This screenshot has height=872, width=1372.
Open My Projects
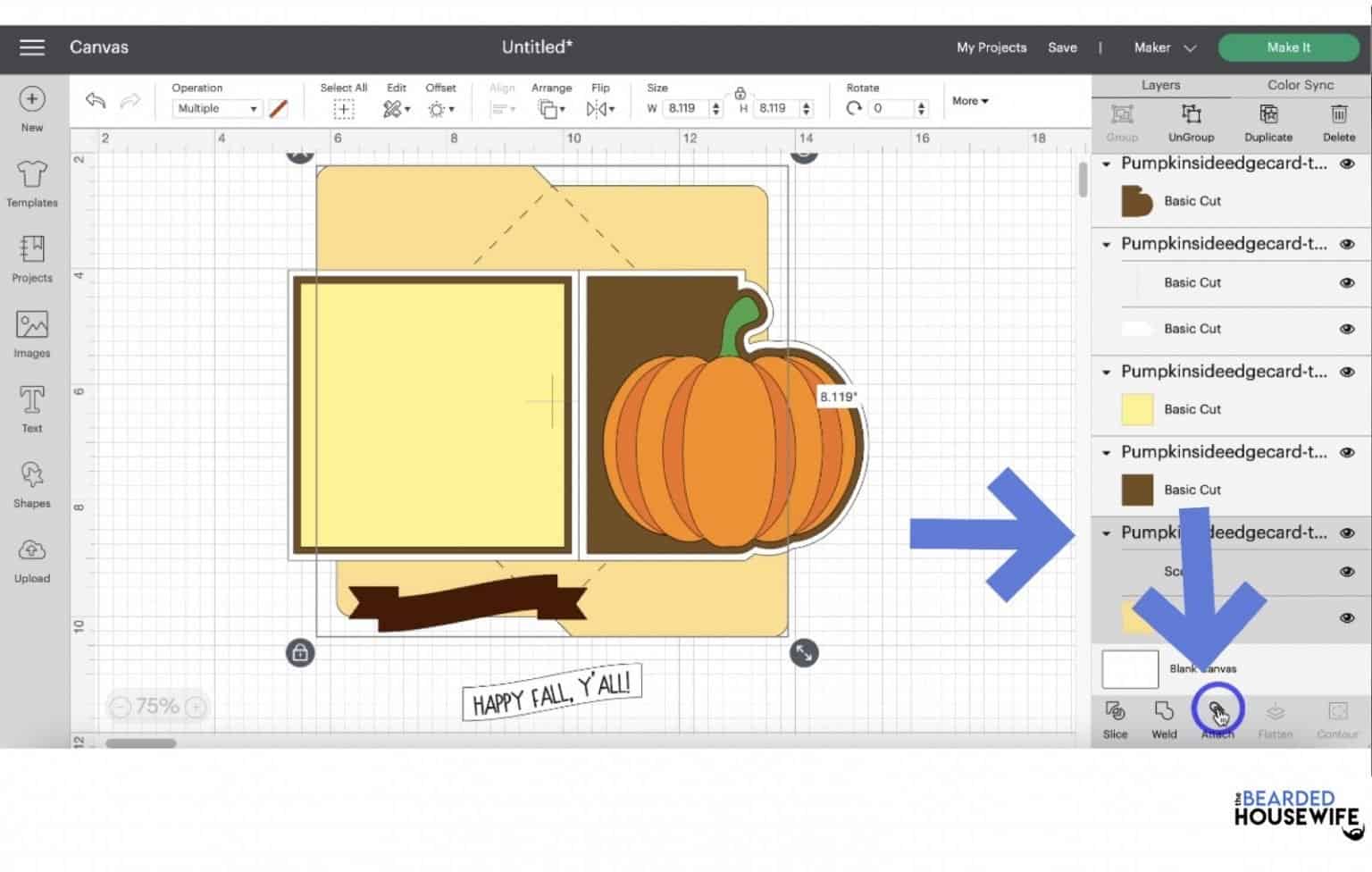click(991, 47)
